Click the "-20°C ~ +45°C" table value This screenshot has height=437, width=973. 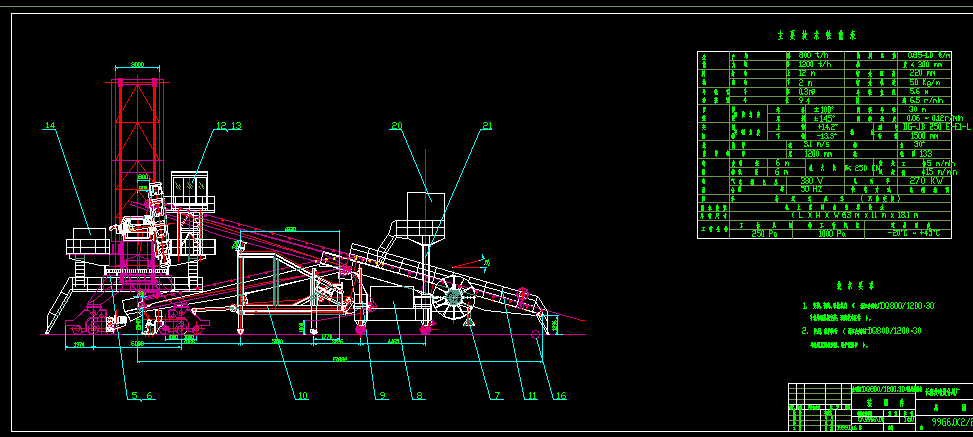point(915,233)
